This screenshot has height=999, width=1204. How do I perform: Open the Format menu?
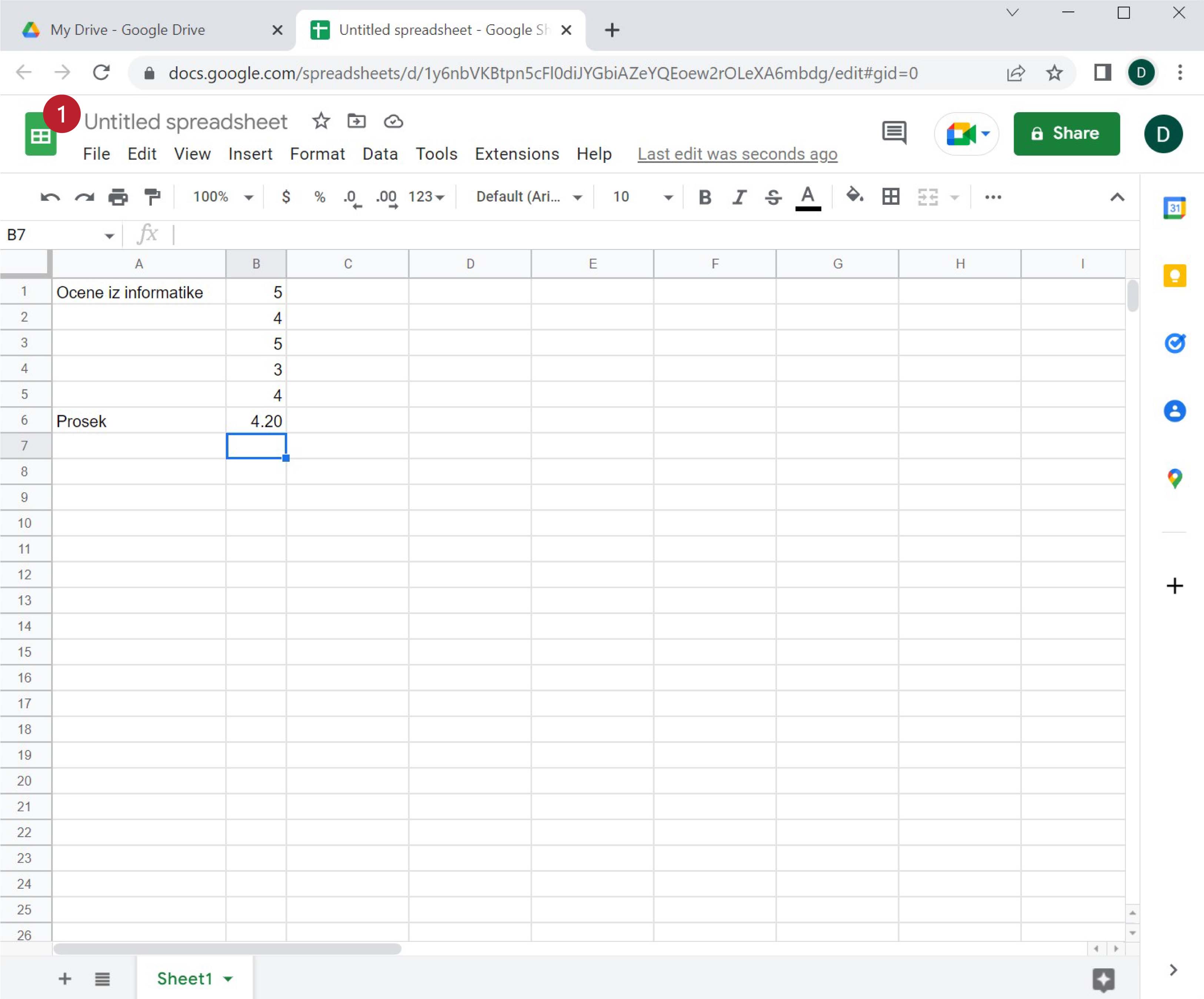point(317,154)
